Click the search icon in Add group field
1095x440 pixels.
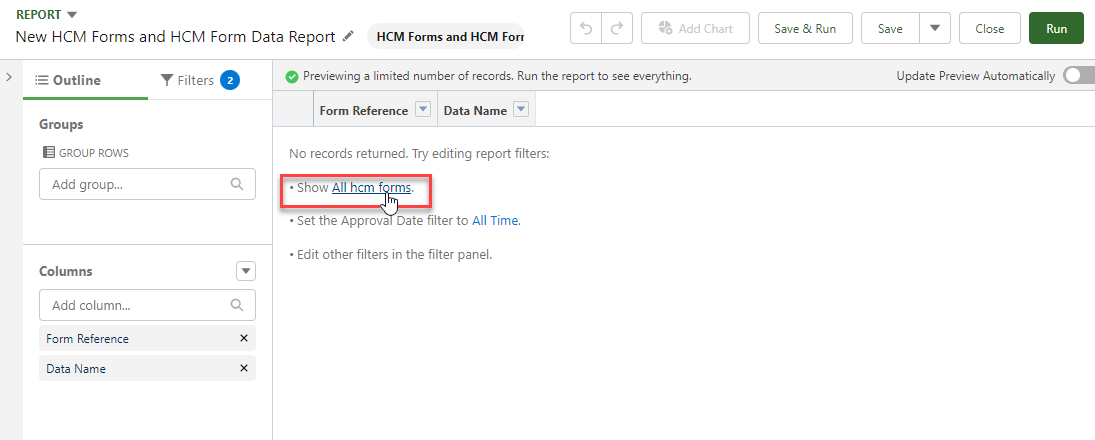coord(237,184)
